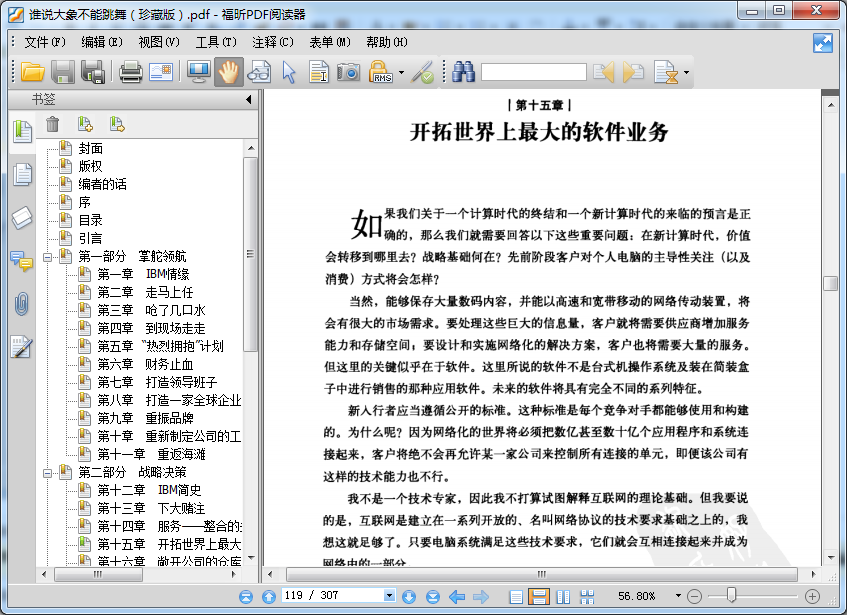Screen dimensions: 847x615
Task: Click the email/send document icon
Action: tap(161, 72)
